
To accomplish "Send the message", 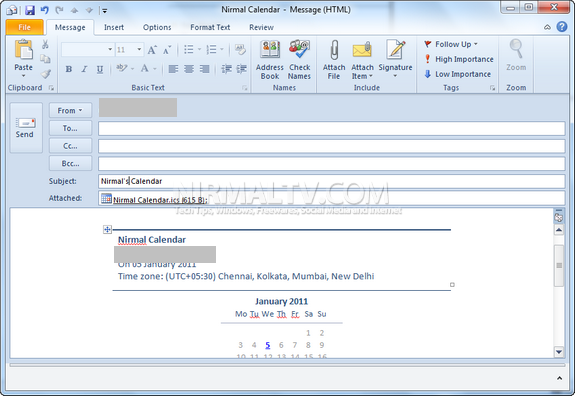I will coord(25,128).
